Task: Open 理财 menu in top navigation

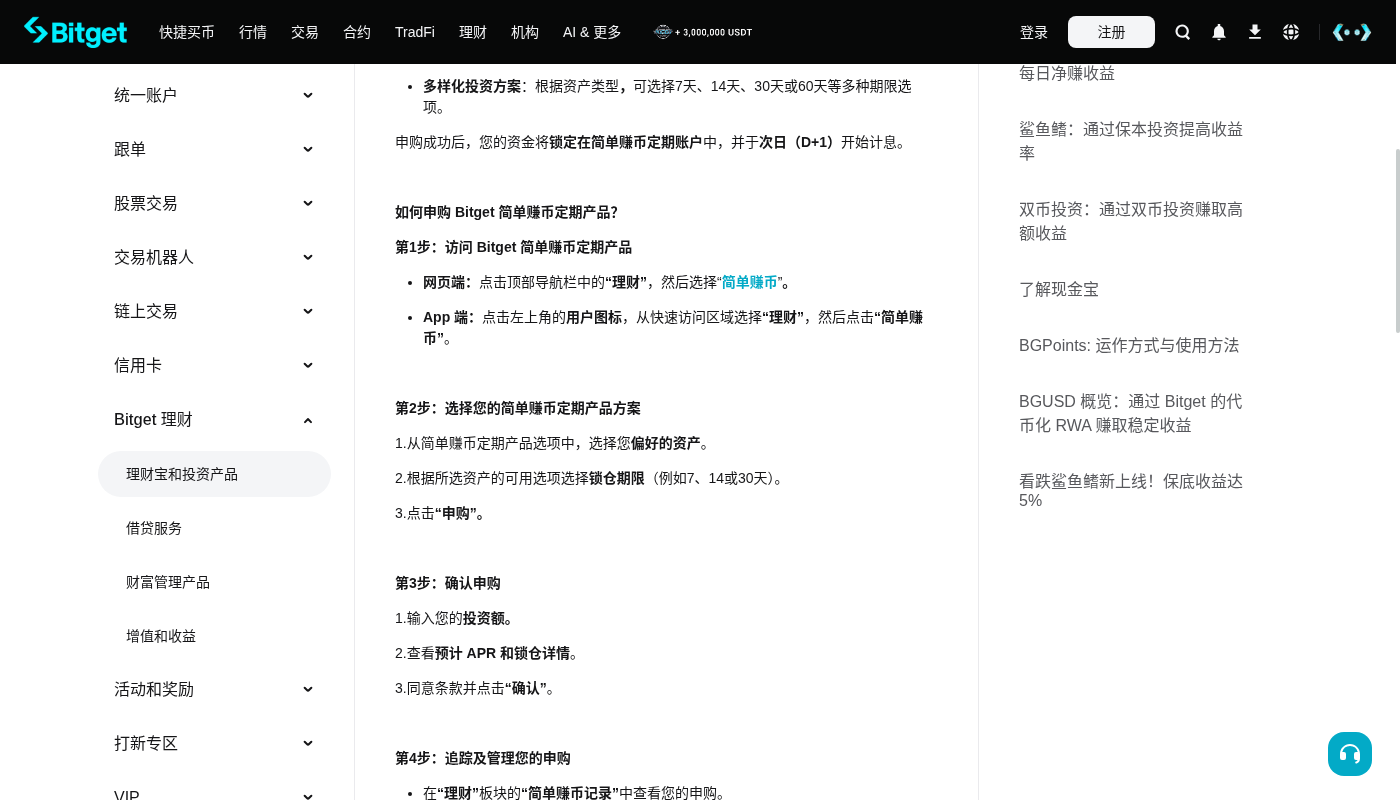Action: (473, 32)
